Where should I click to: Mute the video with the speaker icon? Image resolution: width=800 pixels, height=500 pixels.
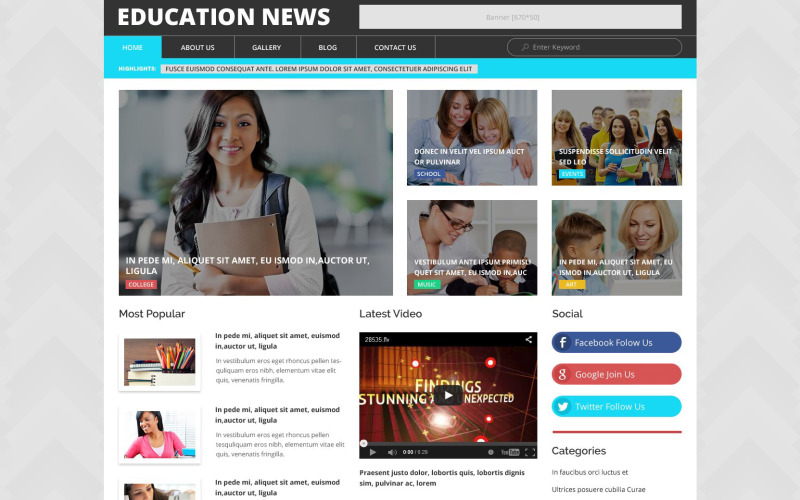point(392,452)
